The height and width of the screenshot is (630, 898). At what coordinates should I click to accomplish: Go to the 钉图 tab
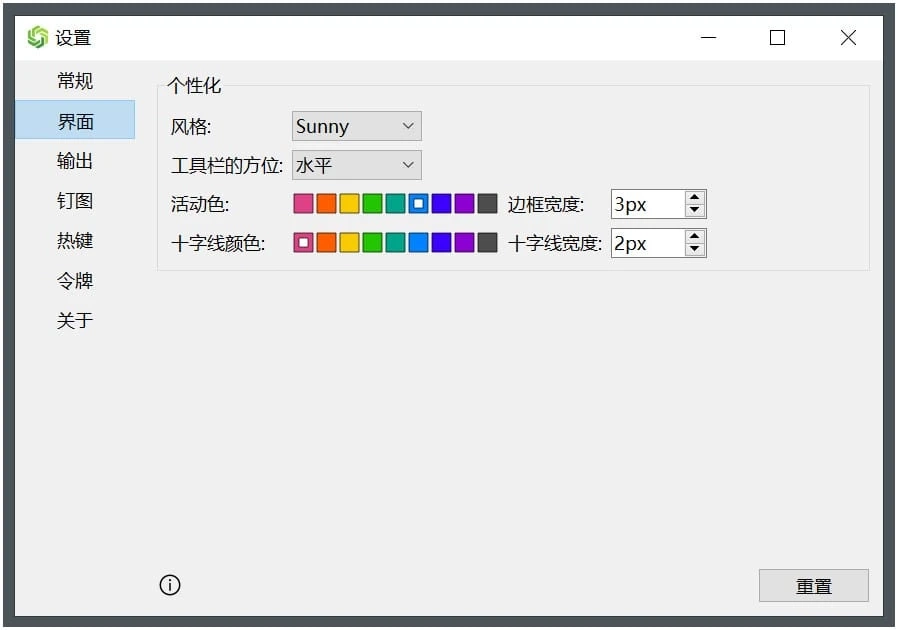[x=75, y=201]
